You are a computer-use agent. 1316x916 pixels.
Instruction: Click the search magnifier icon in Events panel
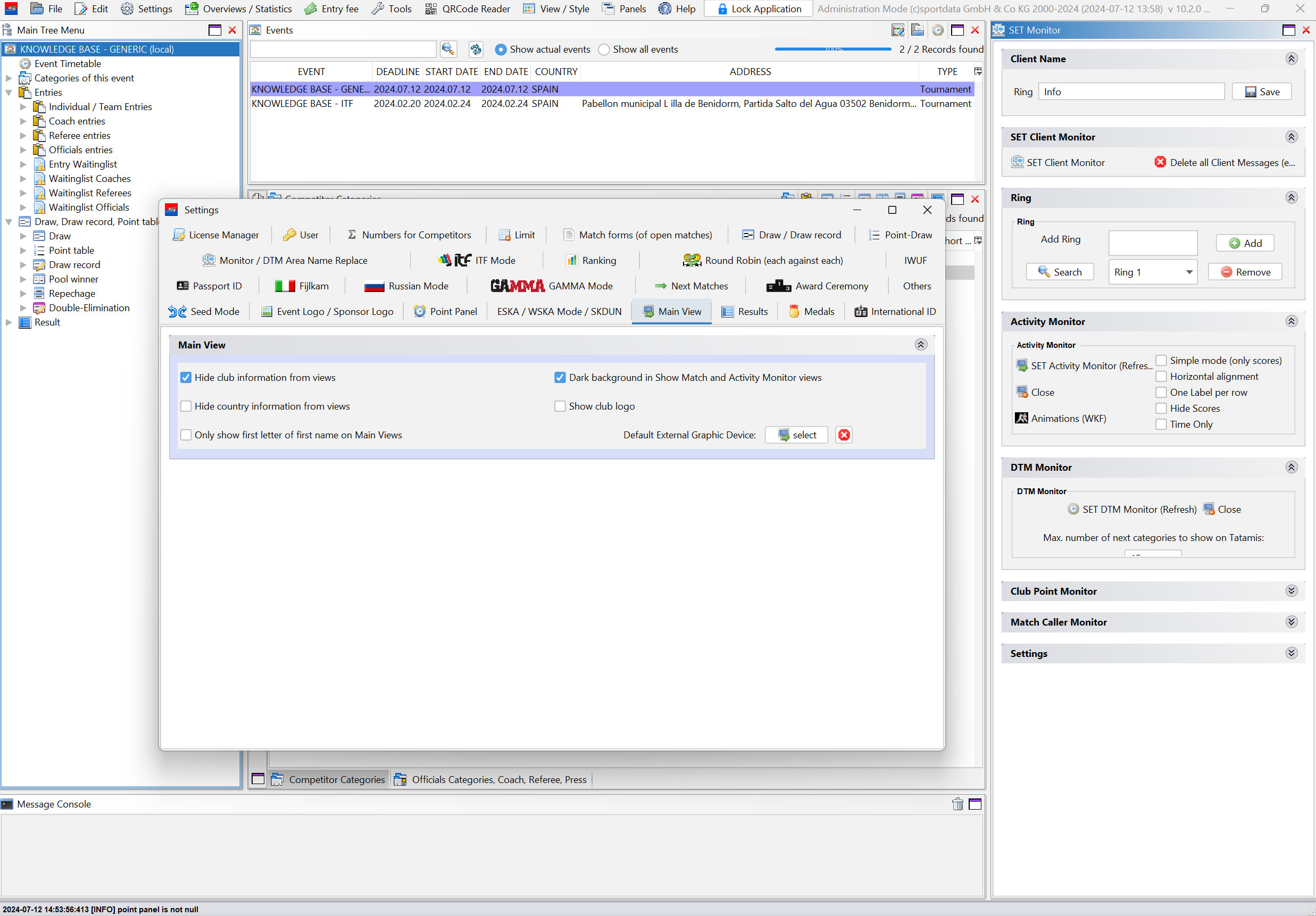click(448, 49)
